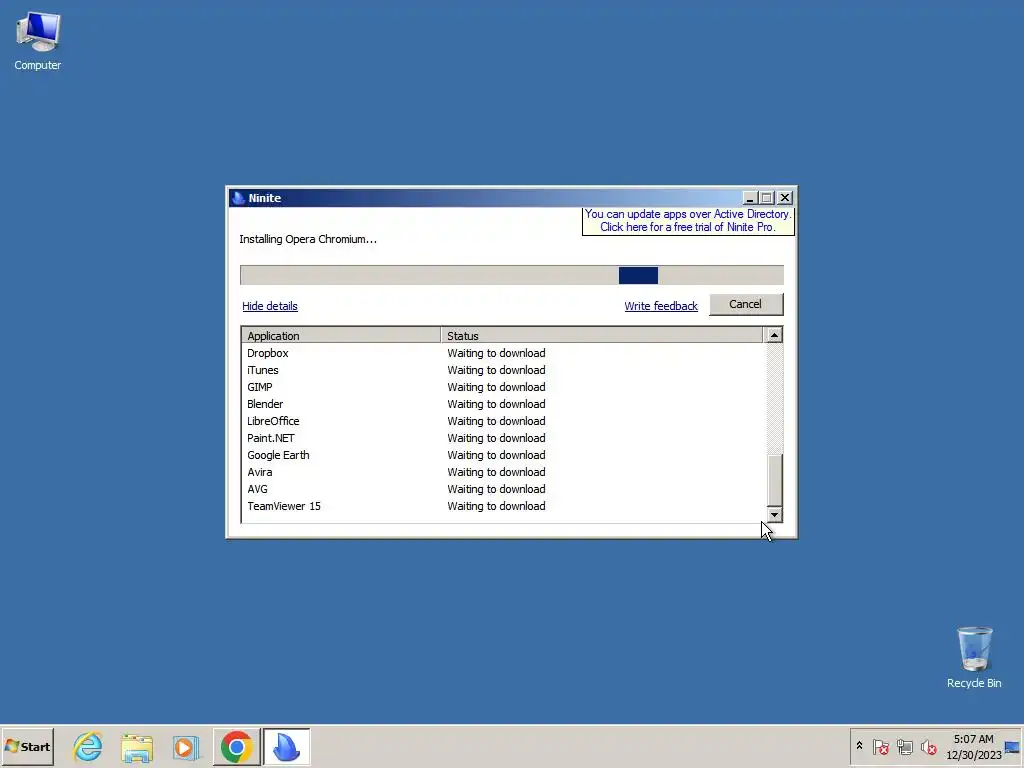
Task: Close the Ninite window
Action: click(x=785, y=198)
